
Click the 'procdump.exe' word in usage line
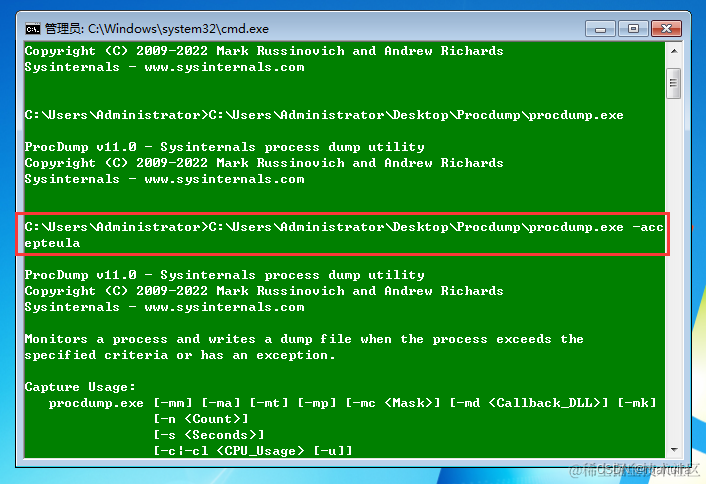[96, 403]
